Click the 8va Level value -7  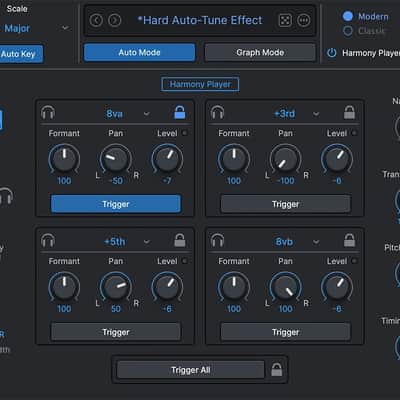[167, 181]
